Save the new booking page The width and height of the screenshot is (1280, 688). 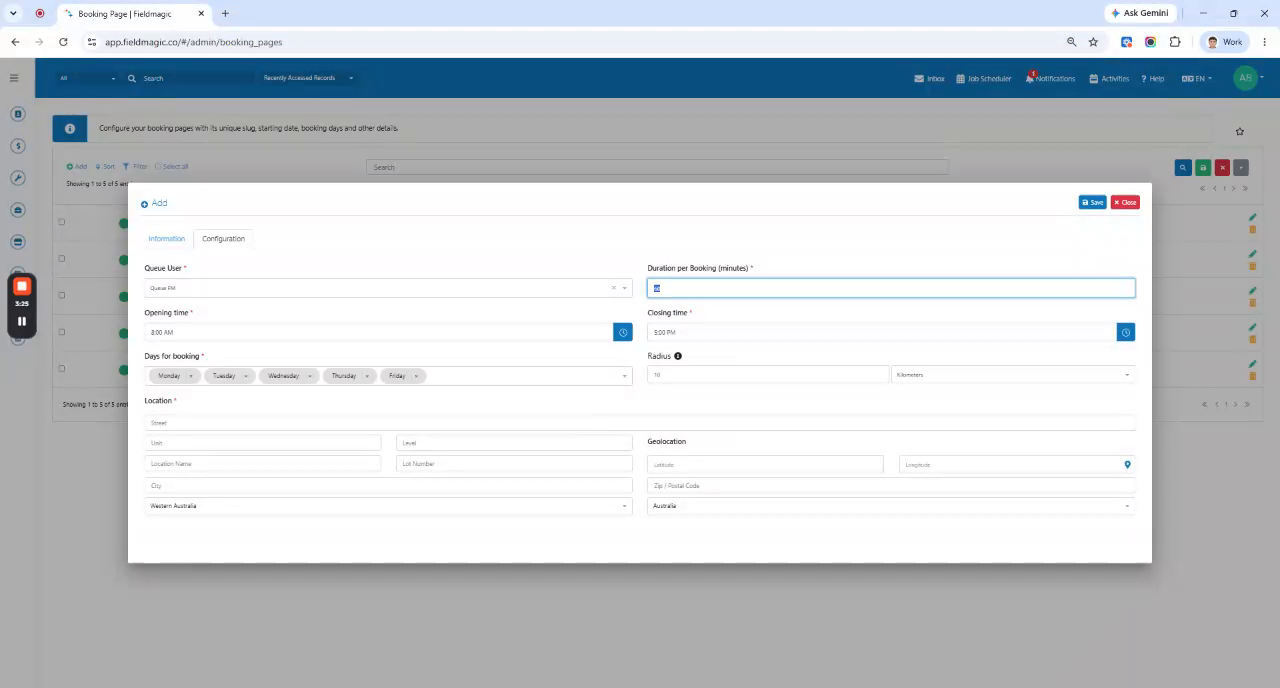1092,202
